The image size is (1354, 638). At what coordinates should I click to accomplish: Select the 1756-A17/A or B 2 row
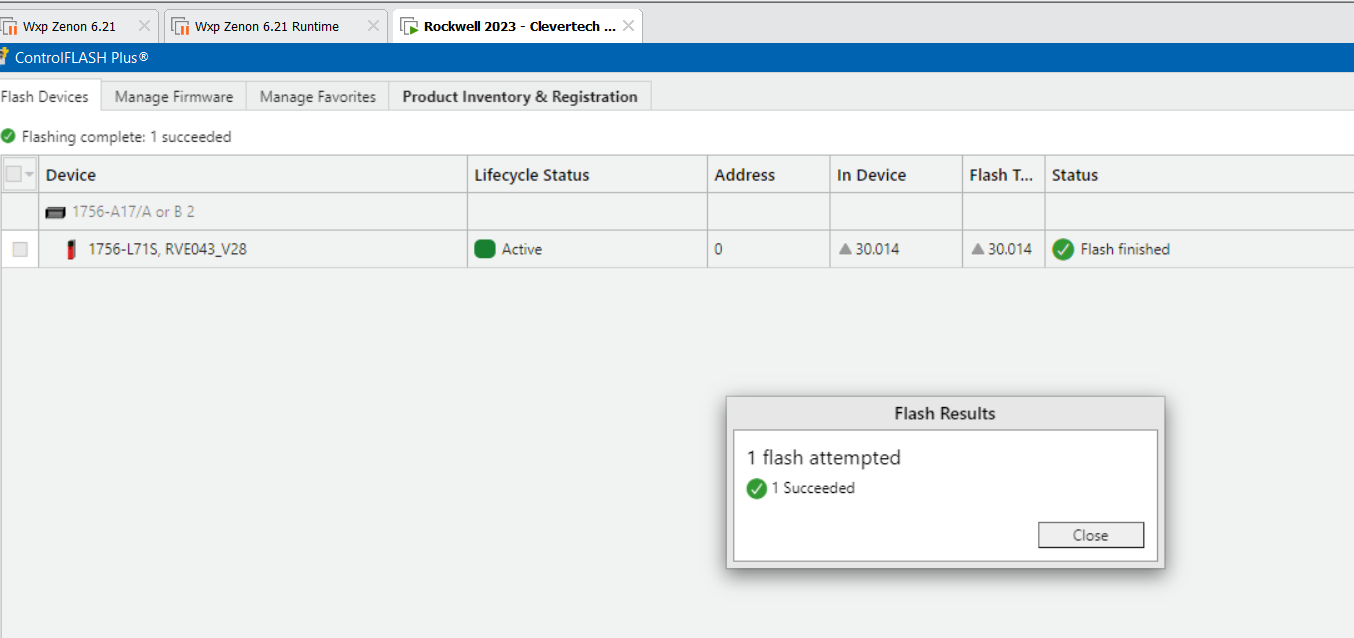pos(677,212)
